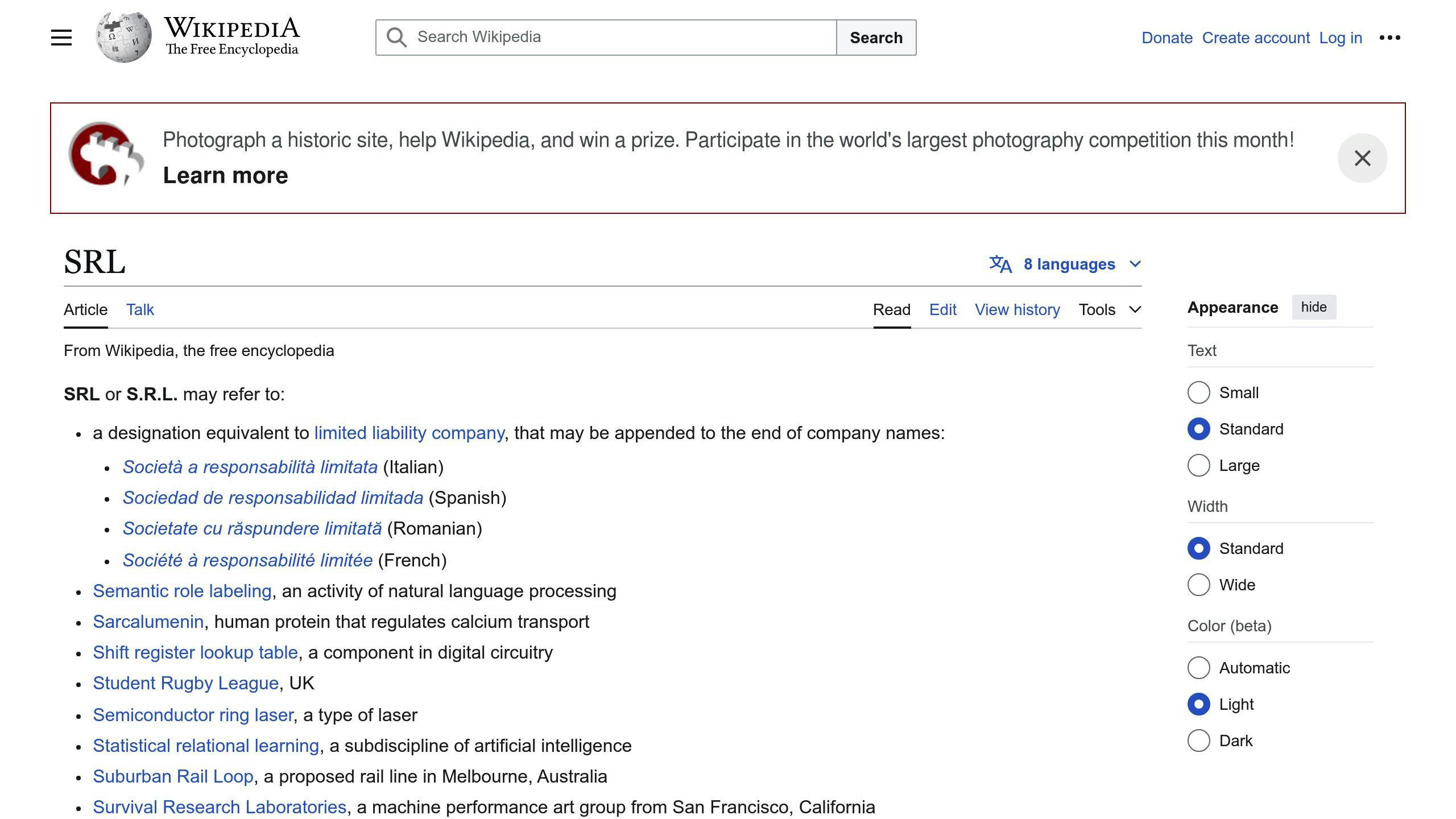Screen dimensions: 1456x819
Task: Click Learn more in the banner
Action: [x=225, y=175]
